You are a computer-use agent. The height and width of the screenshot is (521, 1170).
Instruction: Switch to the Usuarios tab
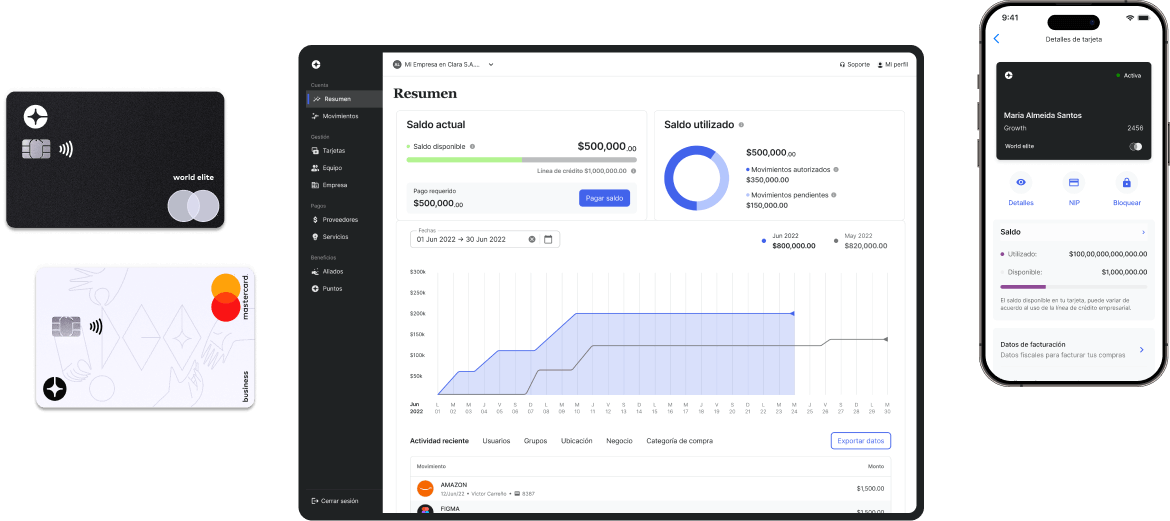coord(496,441)
